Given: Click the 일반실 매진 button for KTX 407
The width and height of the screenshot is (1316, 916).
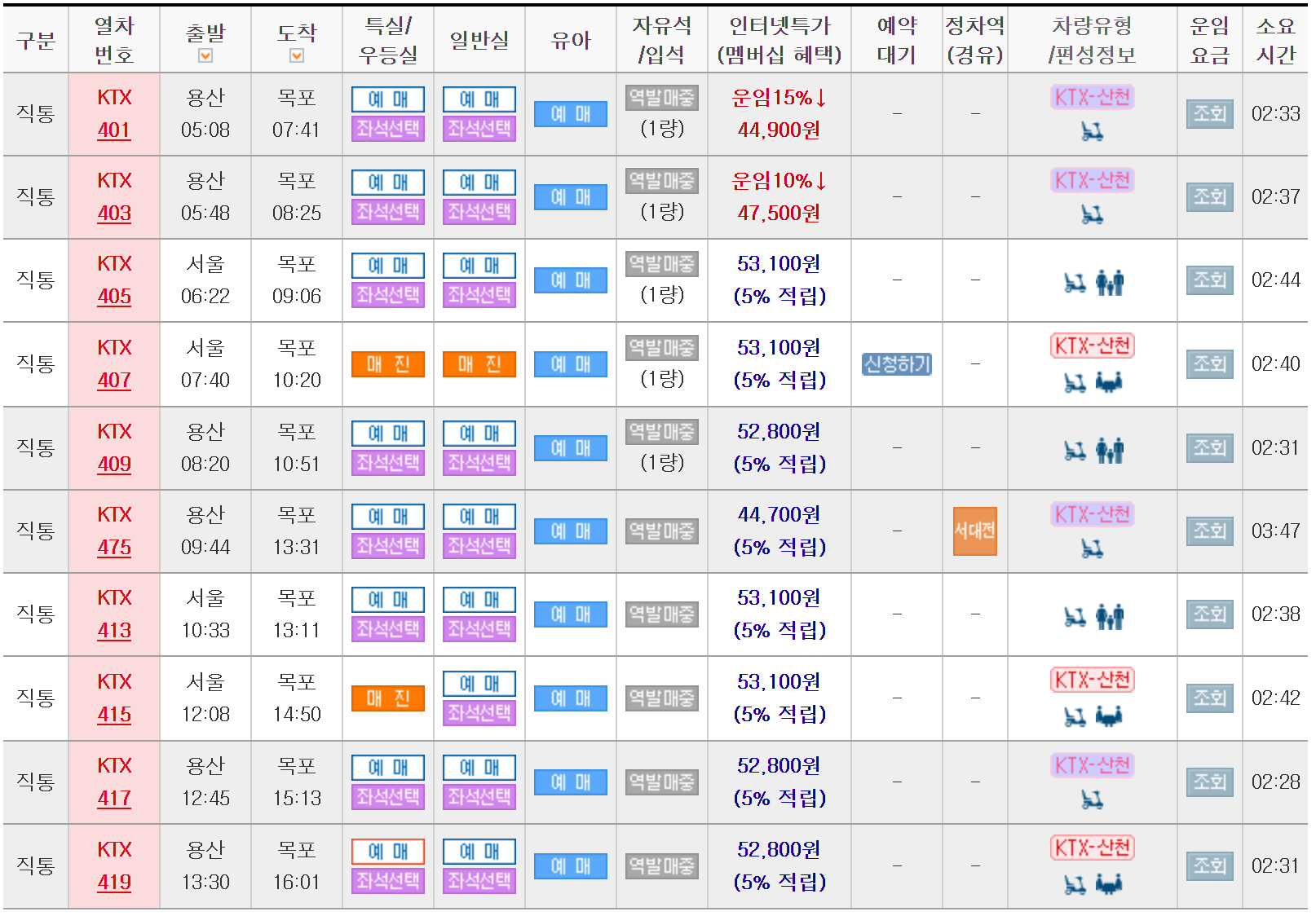Looking at the screenshot, I should click(479, 364).
